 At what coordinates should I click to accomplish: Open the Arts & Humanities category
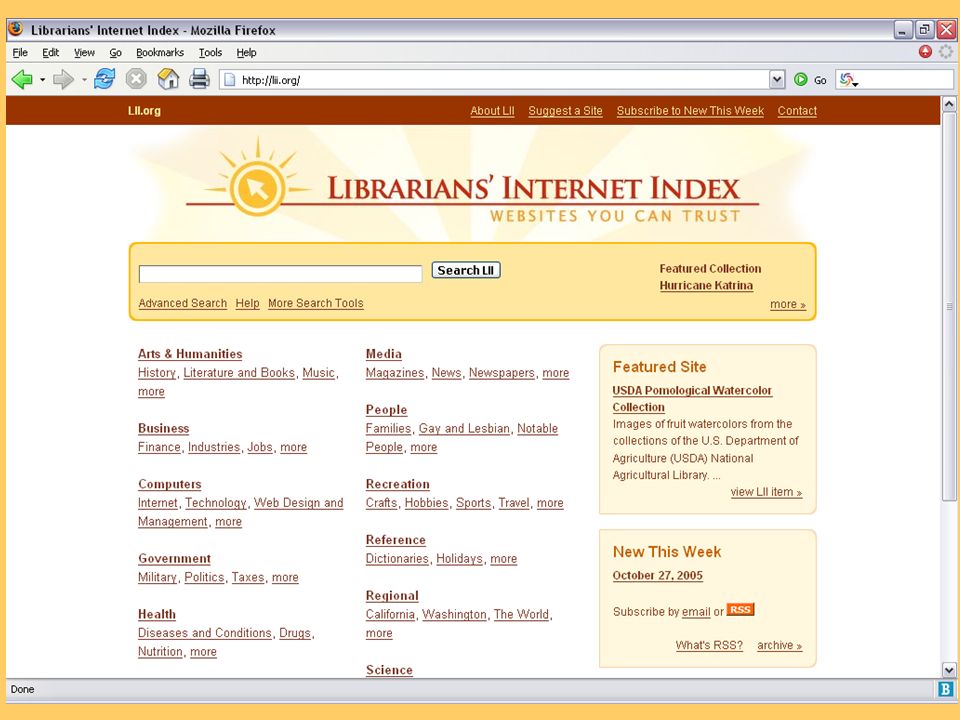point(190,354)
